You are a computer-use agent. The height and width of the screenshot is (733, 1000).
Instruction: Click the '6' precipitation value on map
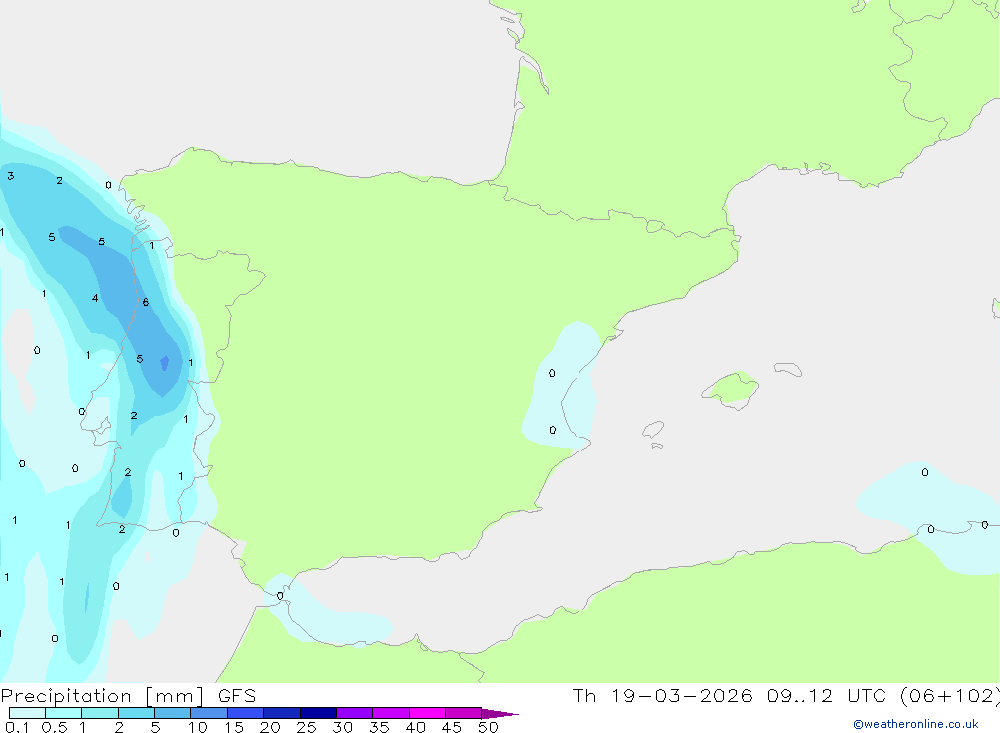point(145,302)
